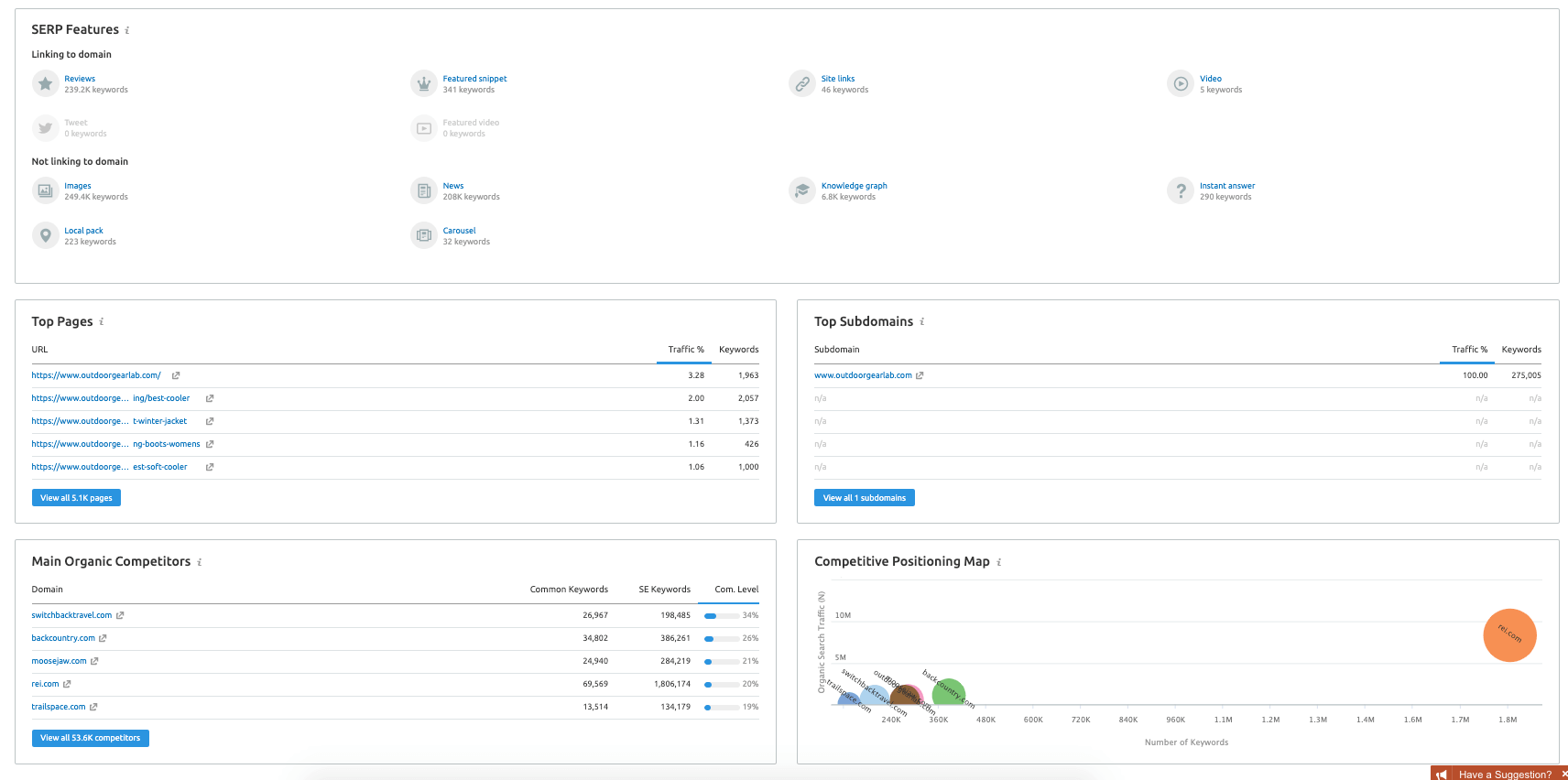Sort Top Subdomains by Keywords column

coord(1521,350)
